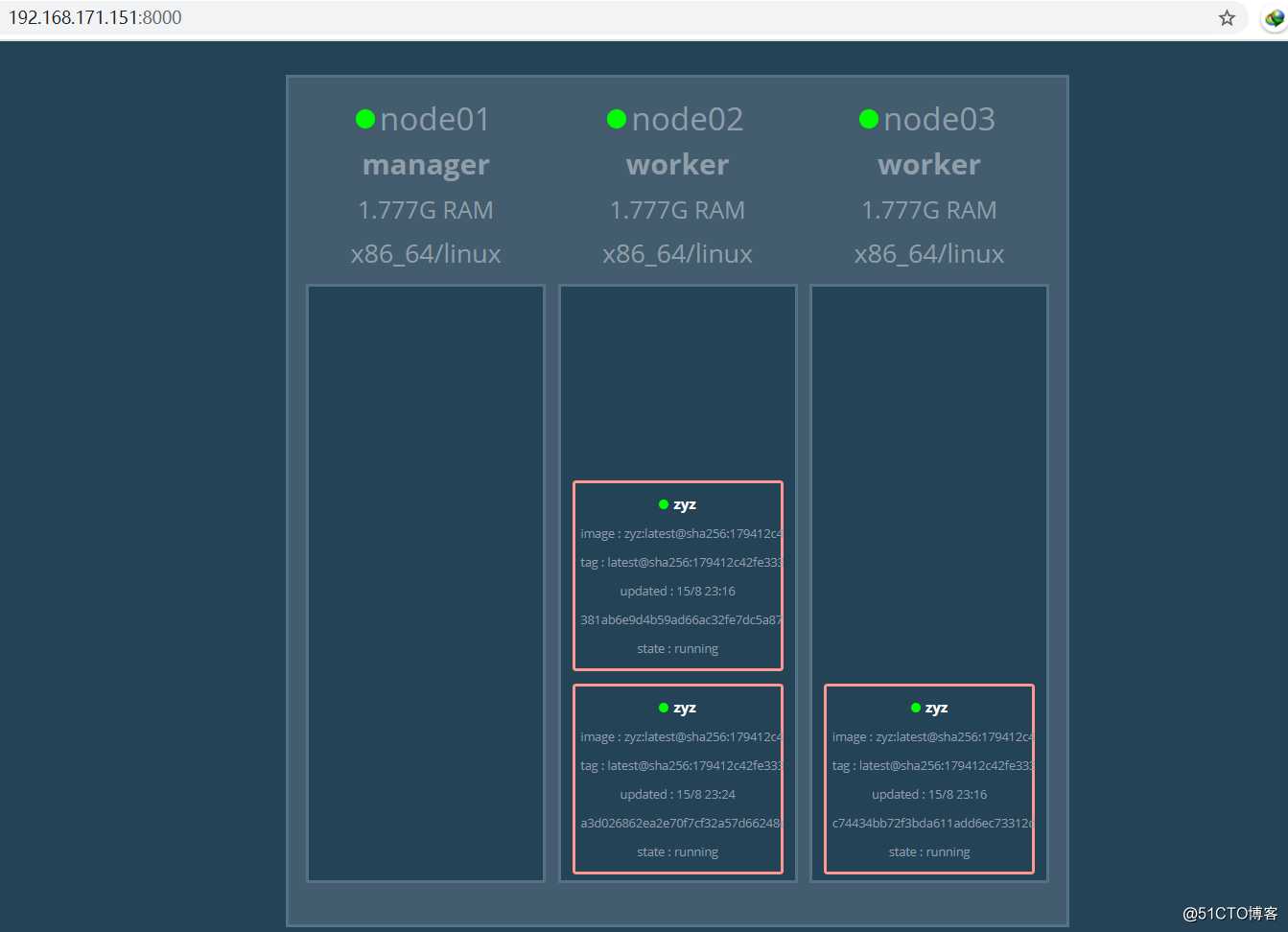This screenshot has height=932, width=1288.
Task: Click x86_64/linux under node01
Action: click(426, 254)
